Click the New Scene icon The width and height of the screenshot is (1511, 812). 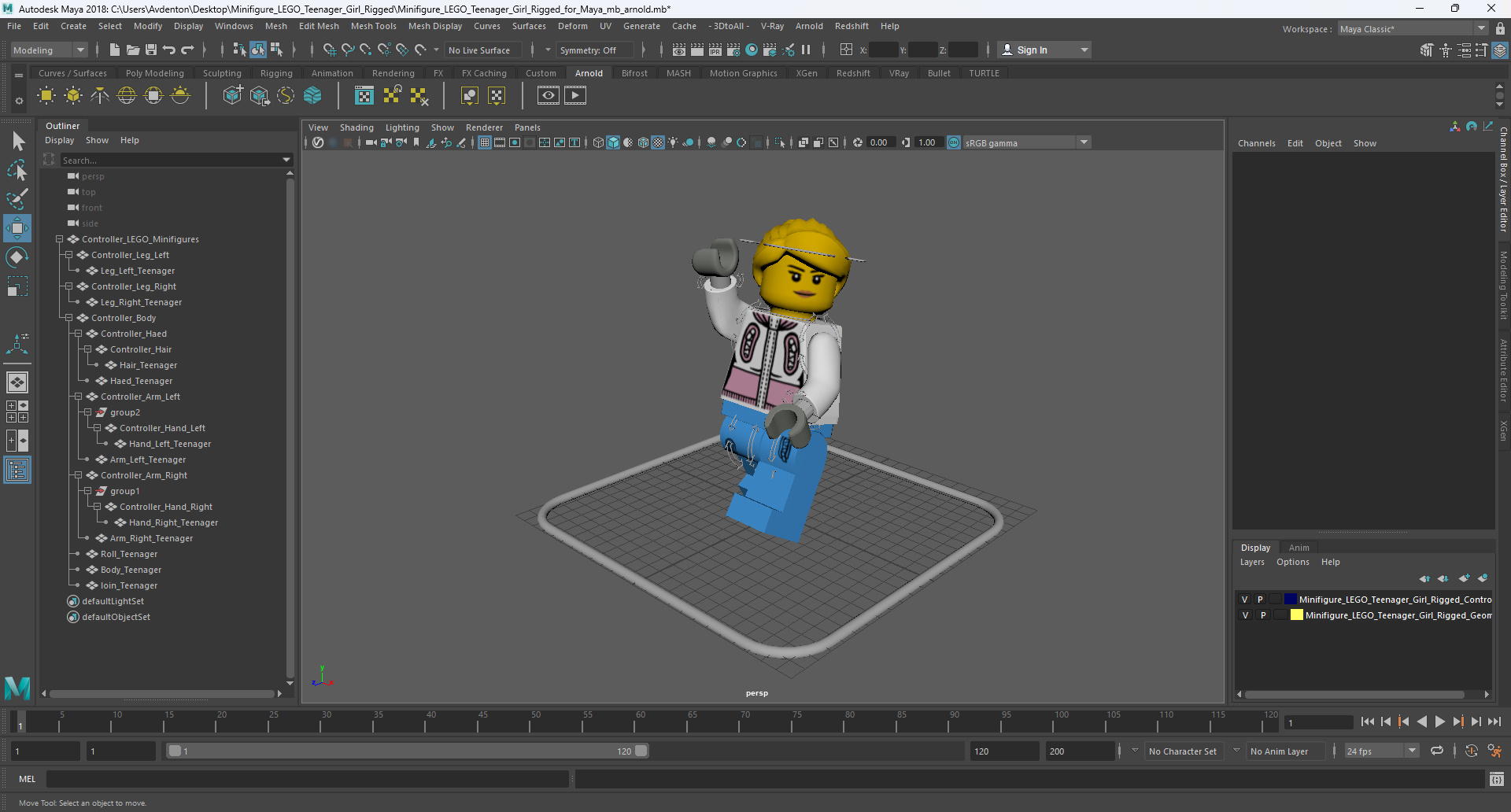[x=115, y=50]
